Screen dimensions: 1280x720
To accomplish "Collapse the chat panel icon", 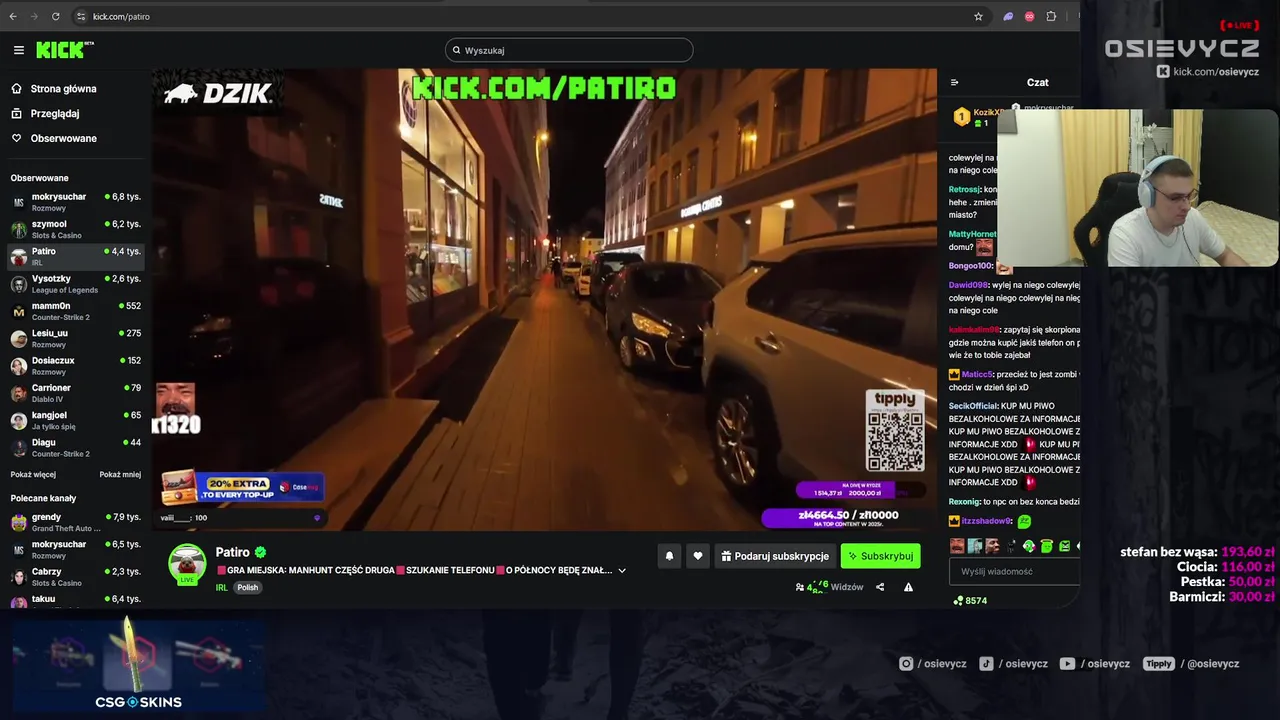I will tap(954, 83).
